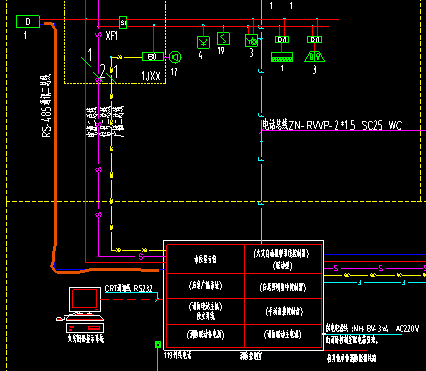Image resolution: width=426 pixels, height=371 pixels.
Task: Click the small green square near bottom
Action: click(x=158, y=344)
